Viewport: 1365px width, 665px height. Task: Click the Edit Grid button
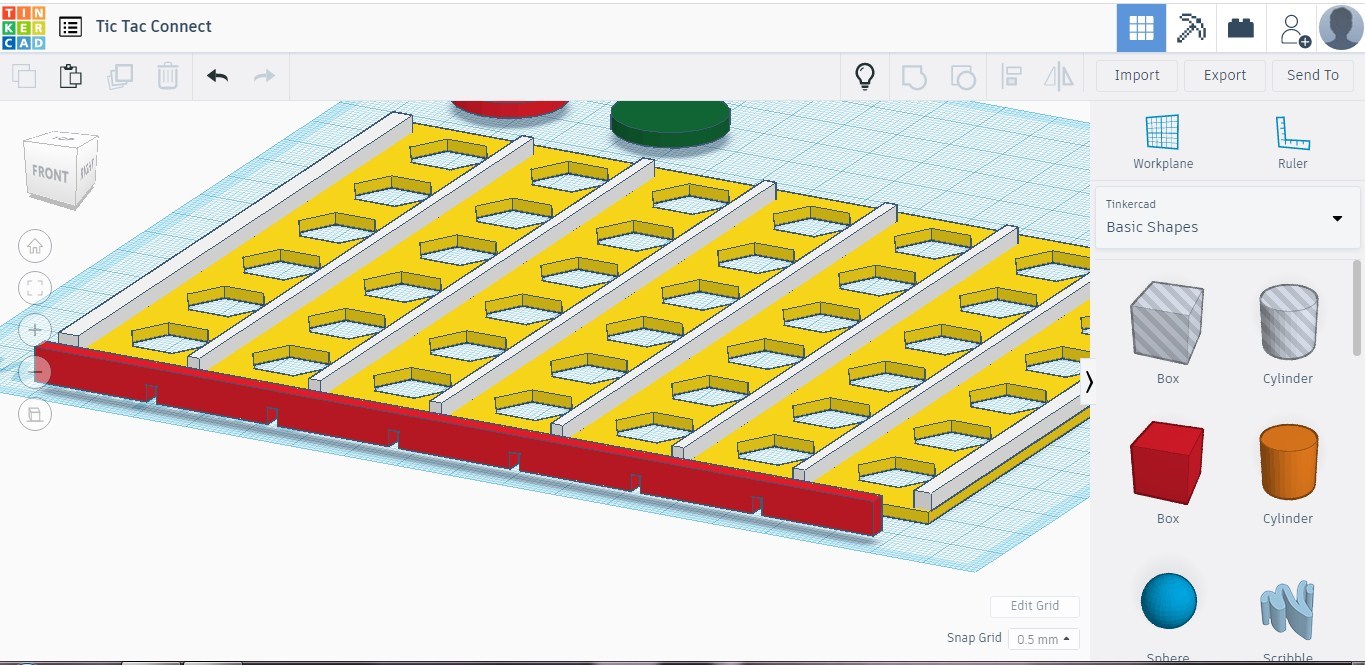tap(1035, 606)
